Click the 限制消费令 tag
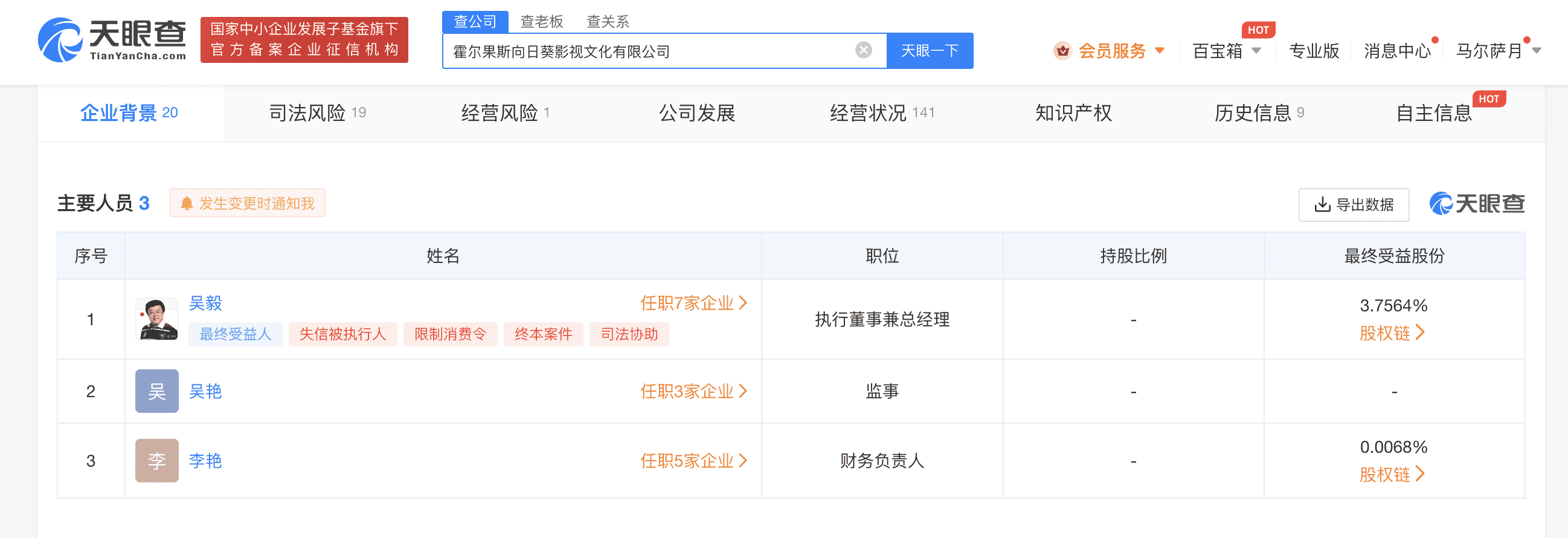The width and height of the screenshot is (1568, 538). [451, 334]
